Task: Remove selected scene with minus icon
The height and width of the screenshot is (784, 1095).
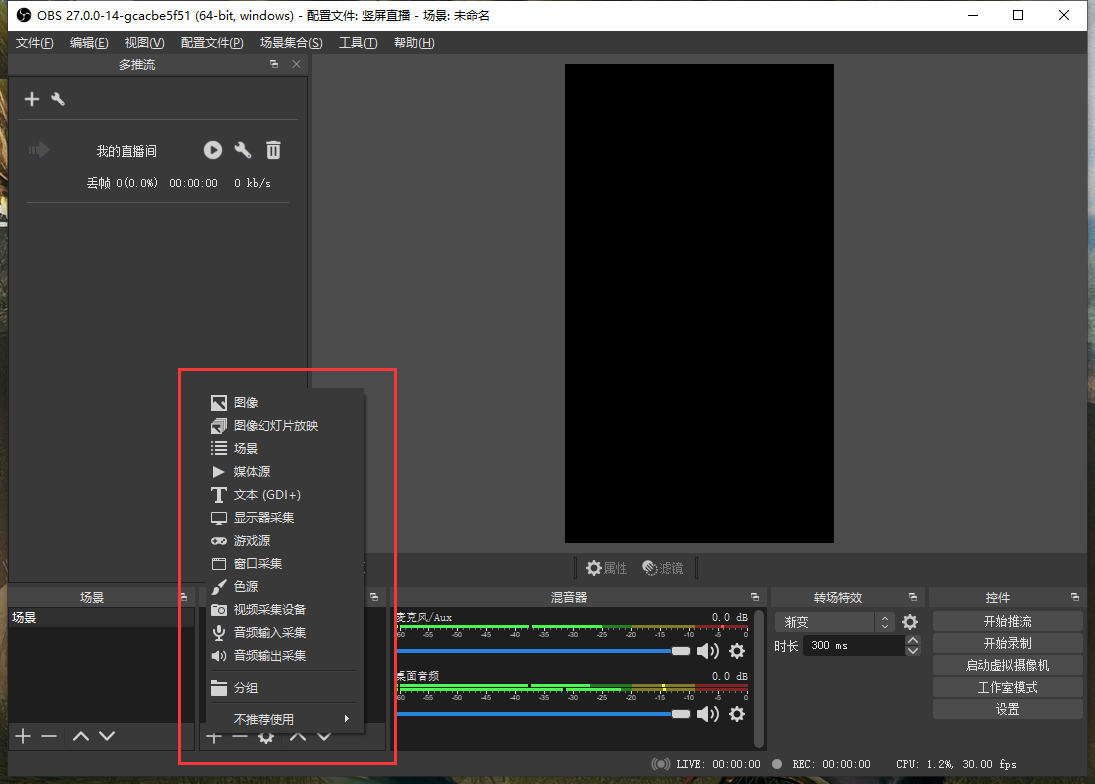Action: pos(49,737)
